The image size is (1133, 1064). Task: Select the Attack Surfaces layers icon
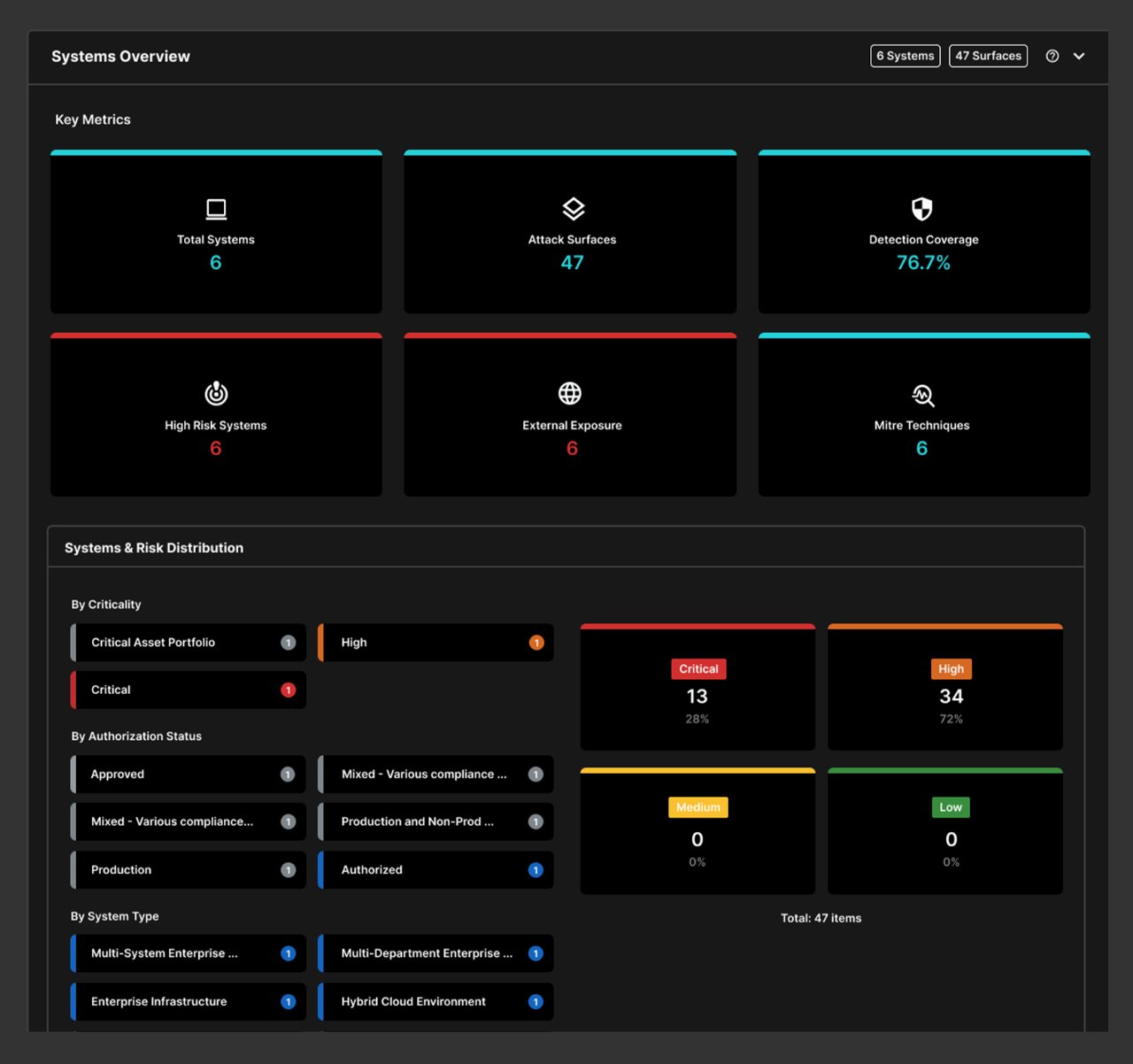(x=571, y=209)
